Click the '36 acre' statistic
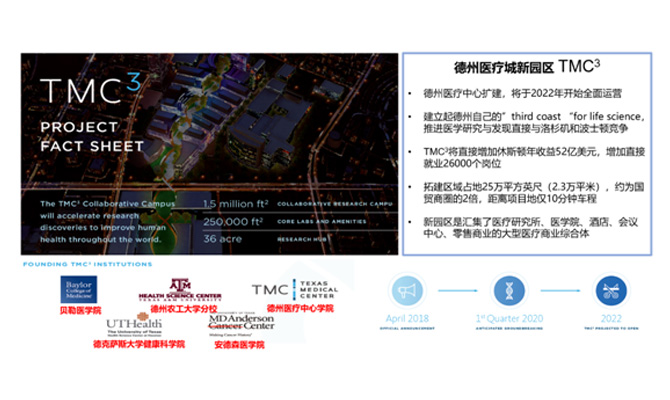This screenshot has width=670, height=400. point(222,239)
